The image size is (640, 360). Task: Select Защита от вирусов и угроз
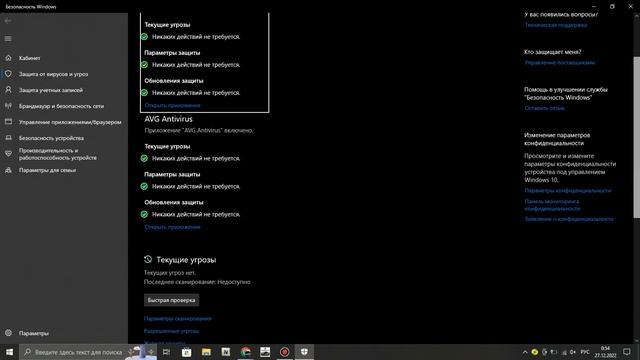click(53, 74)
